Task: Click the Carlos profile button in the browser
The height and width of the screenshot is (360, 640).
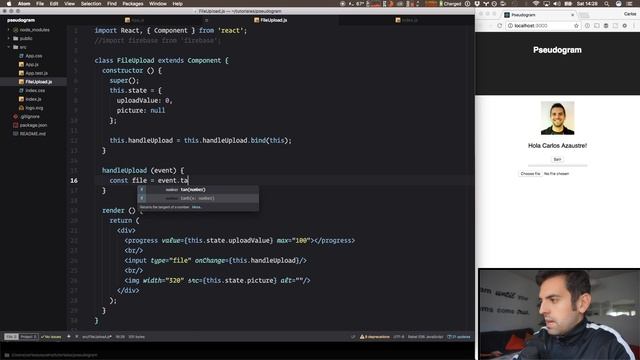Action: click(x=630, y=14)
